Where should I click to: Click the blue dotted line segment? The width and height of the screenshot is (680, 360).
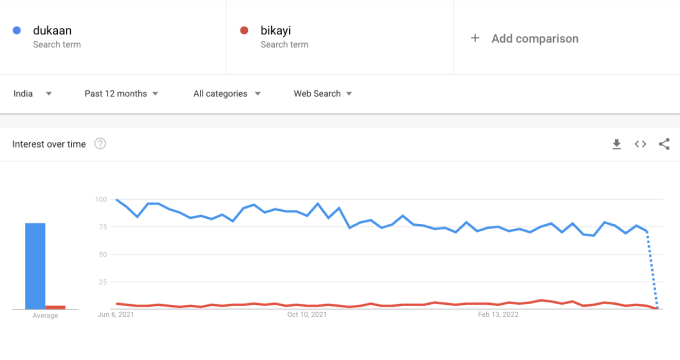coord(652,270)
